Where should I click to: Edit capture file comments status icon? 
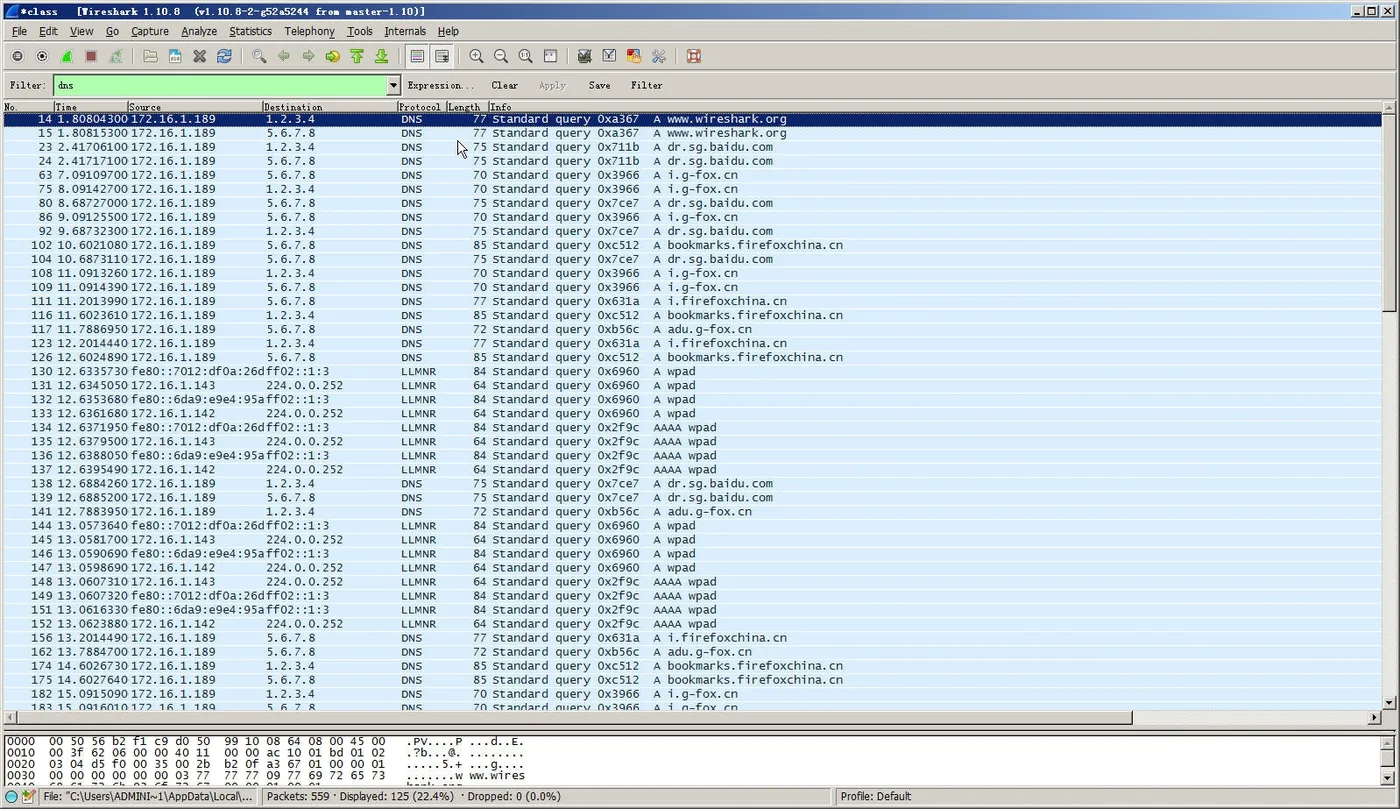tap(29, 797)
